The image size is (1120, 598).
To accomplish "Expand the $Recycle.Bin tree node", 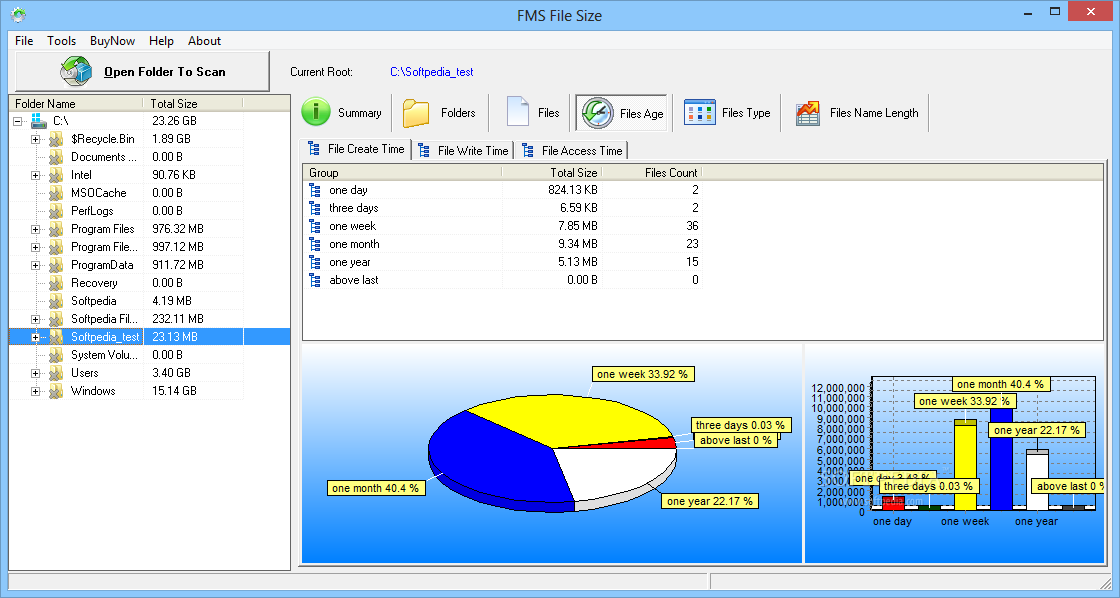I will pos(35,139).
